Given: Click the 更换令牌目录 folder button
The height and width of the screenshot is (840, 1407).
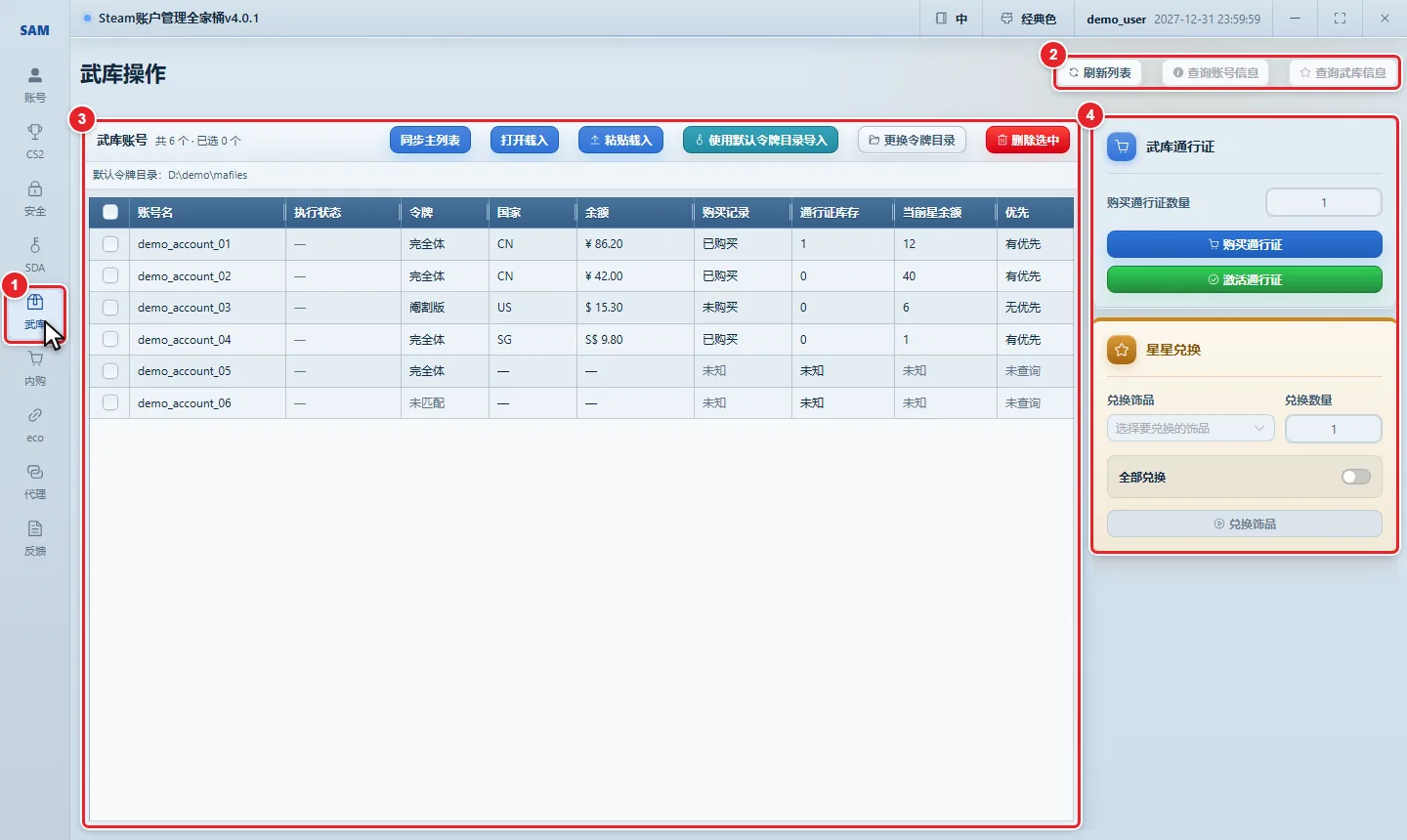Looking at the screenshot, I should (x=913, y=140).
